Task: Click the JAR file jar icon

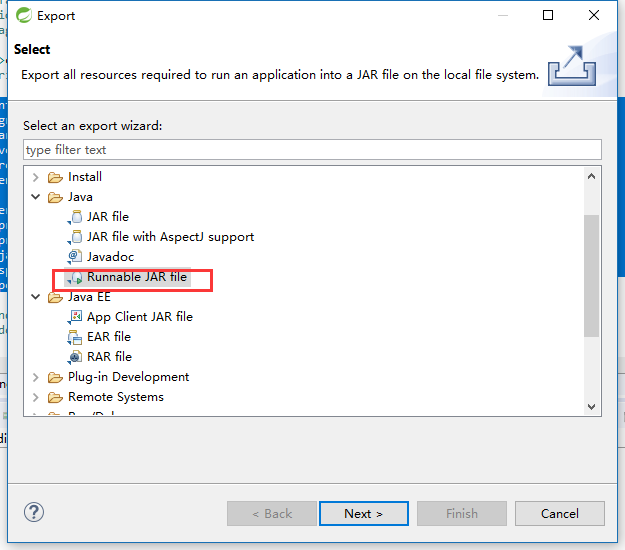Action: click(75, 217)
